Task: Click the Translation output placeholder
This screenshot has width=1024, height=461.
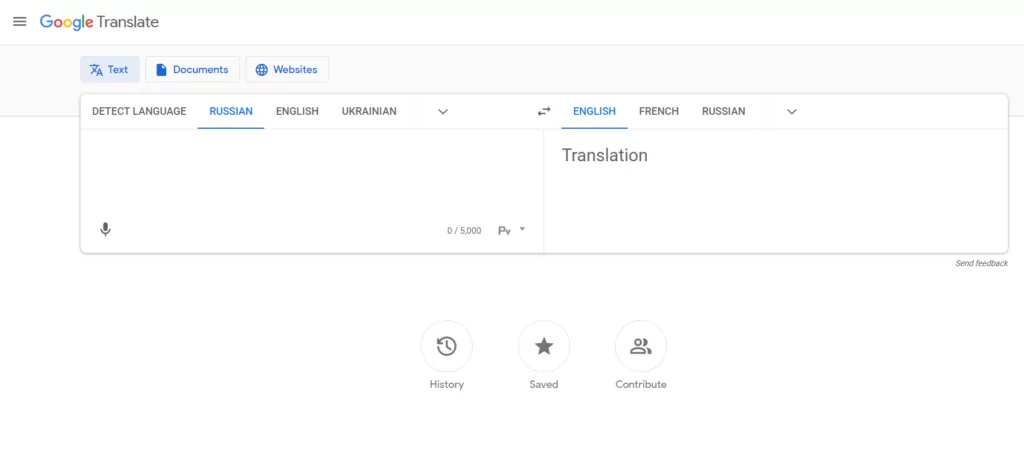Action: pyautogui.click(x=605, y=155)
